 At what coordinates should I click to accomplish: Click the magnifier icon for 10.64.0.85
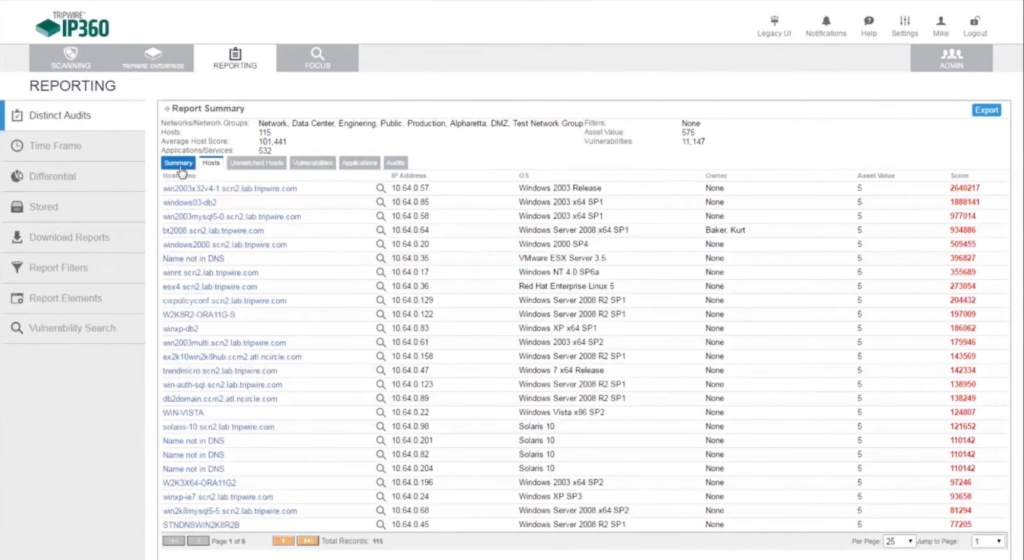point(381,202)
